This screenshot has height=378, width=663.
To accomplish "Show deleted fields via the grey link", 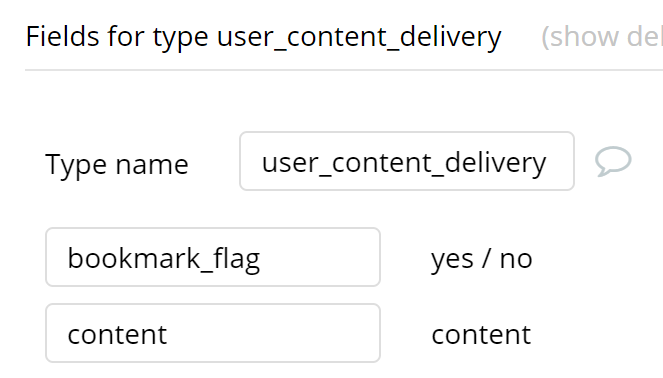I will tap(602, 37).
